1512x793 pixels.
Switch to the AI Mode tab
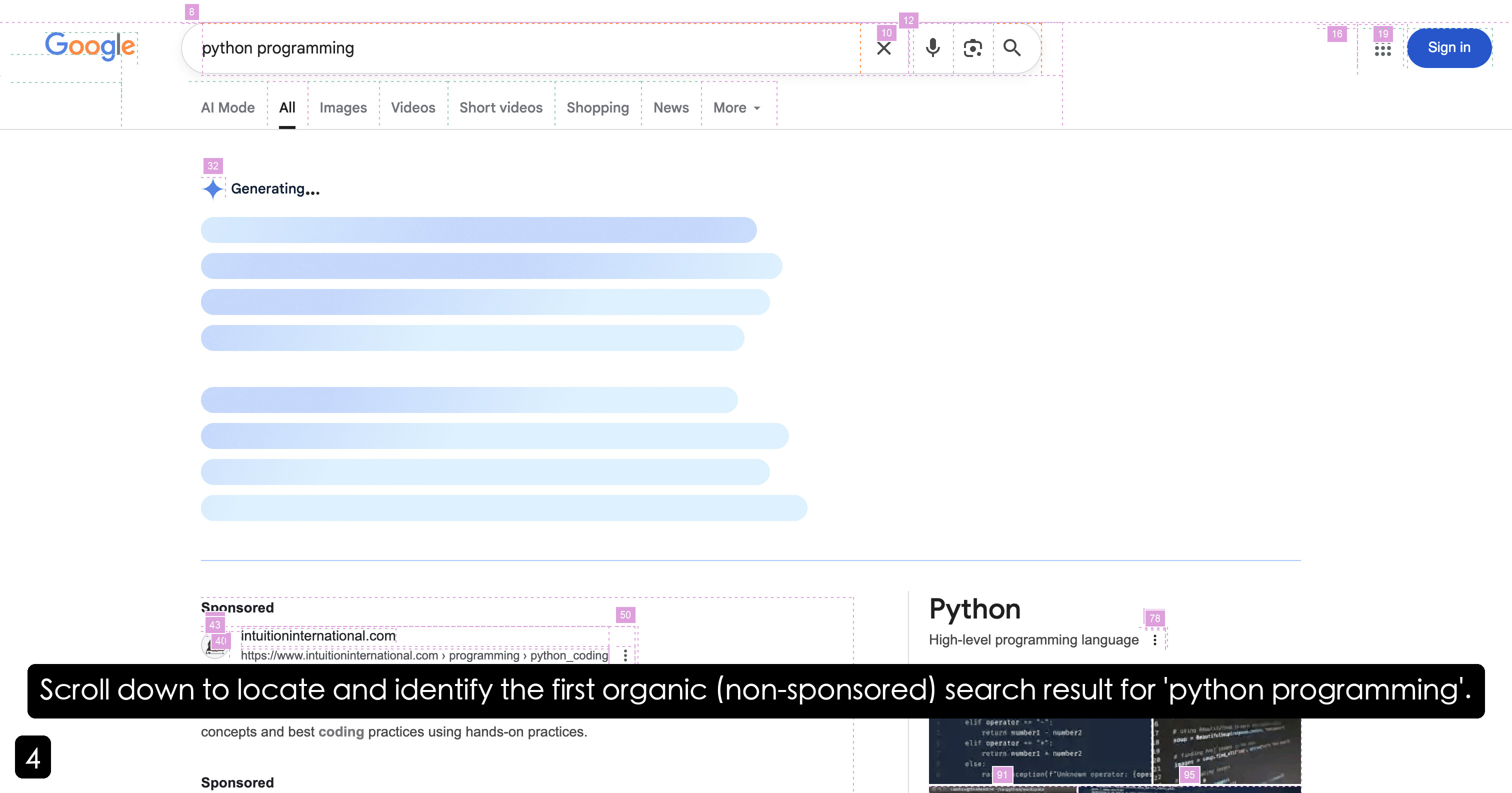227,108
